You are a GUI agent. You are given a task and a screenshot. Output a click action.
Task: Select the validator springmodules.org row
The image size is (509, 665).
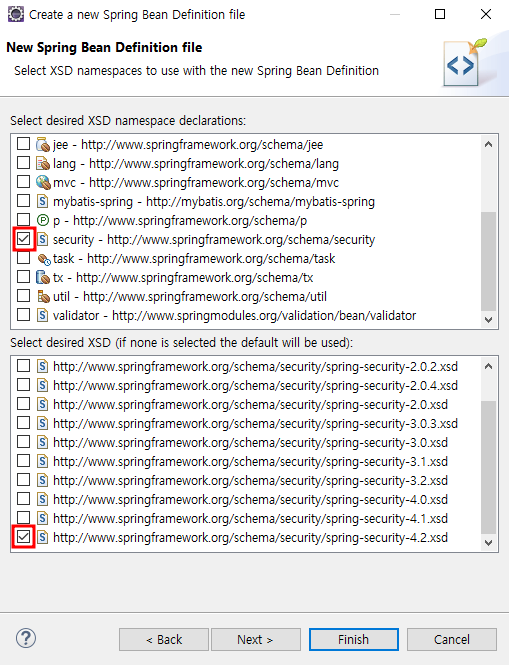pos(234,316)
